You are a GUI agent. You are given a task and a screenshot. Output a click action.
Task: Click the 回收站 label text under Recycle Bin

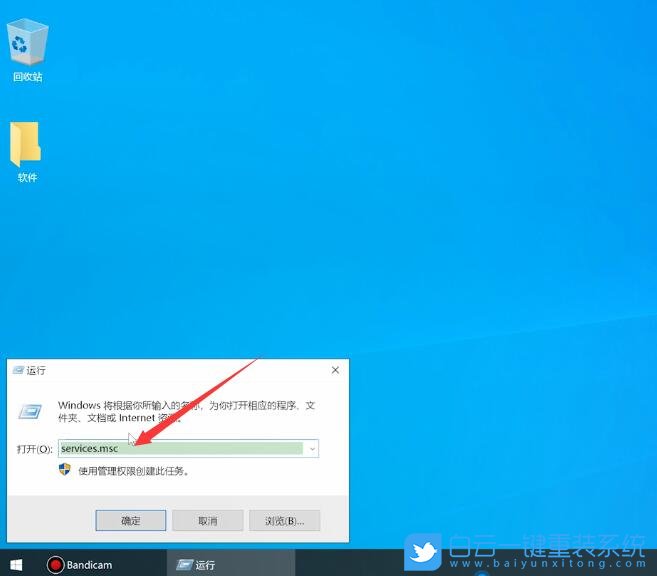pos(27,77)
